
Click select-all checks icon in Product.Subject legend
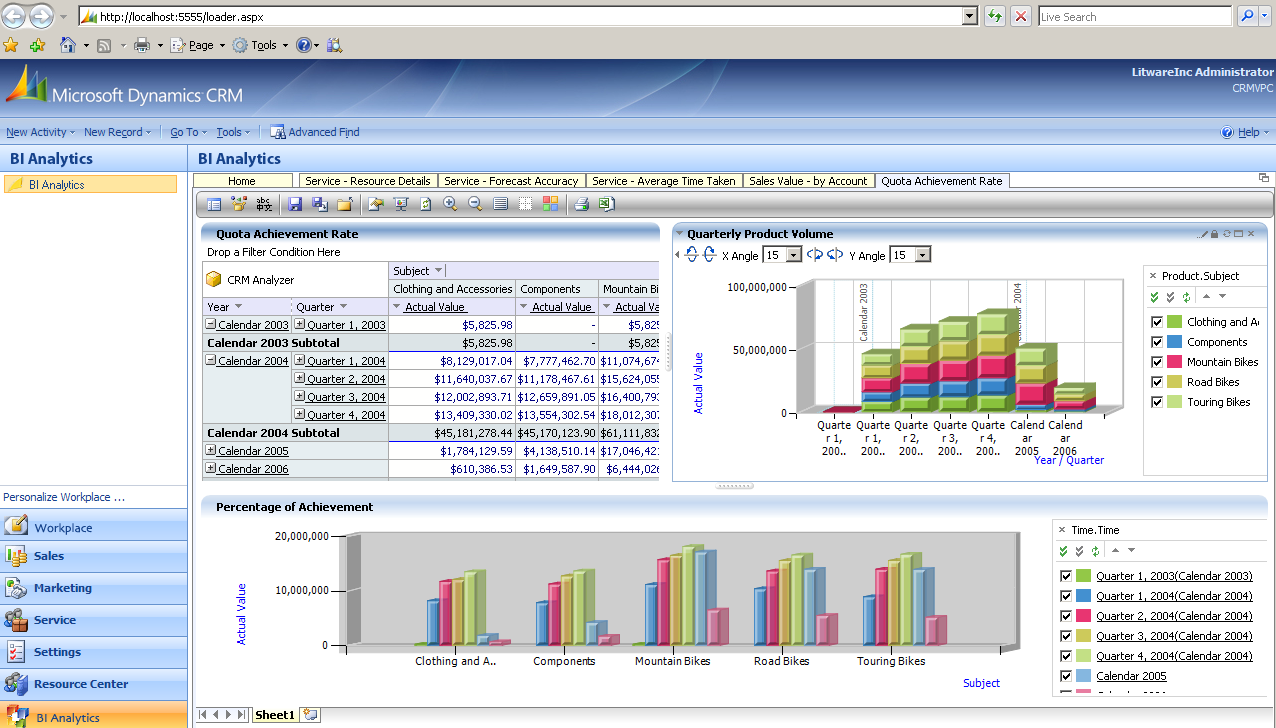(x=1154, y=297)
